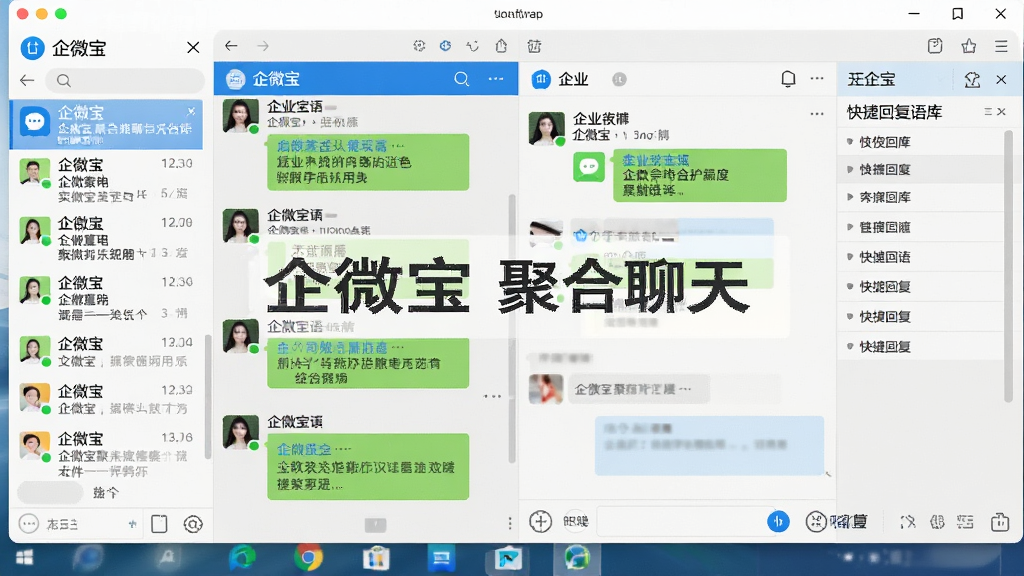Click the vertical dots below middle chat
This screenshot has height=576, width=1024.
pos(510,523)
